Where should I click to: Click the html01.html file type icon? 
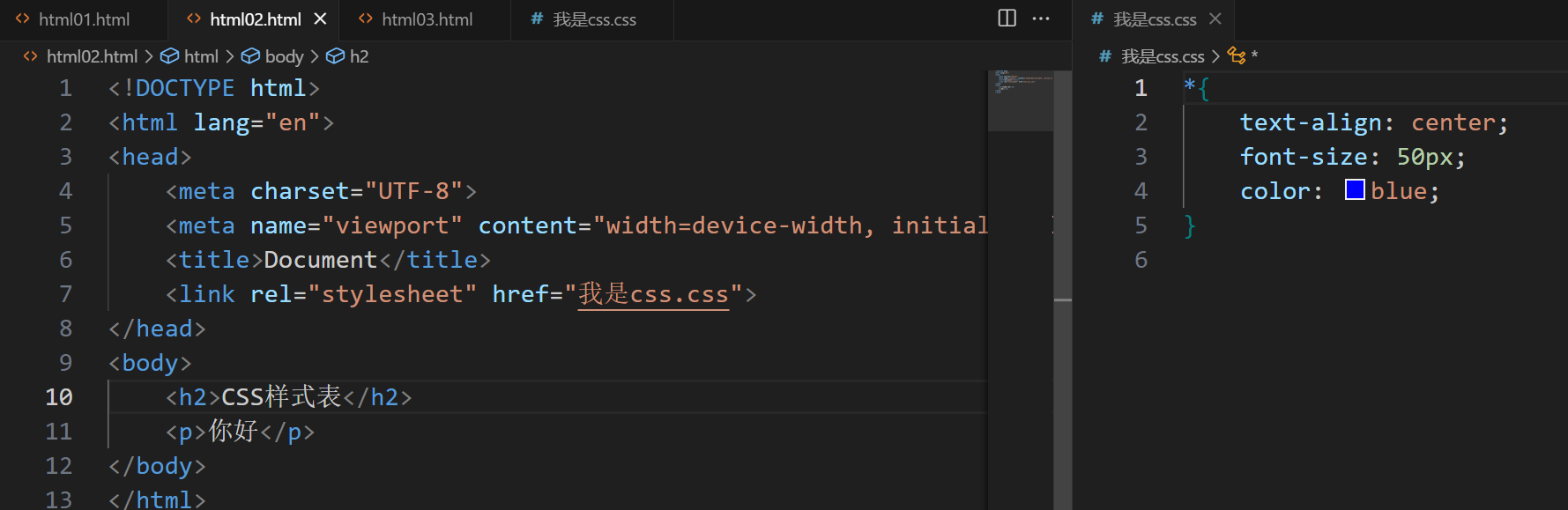pos(23,18)
